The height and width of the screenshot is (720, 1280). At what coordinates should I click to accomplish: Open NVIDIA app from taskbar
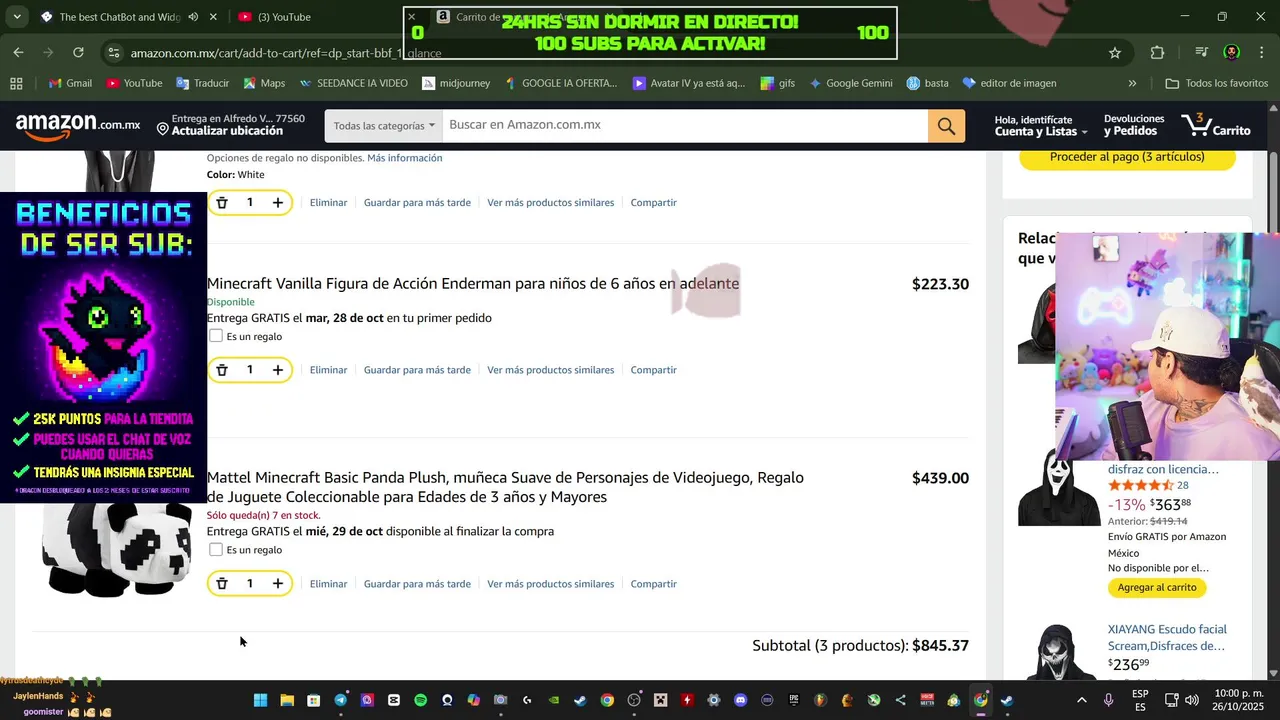coord(554,700)
